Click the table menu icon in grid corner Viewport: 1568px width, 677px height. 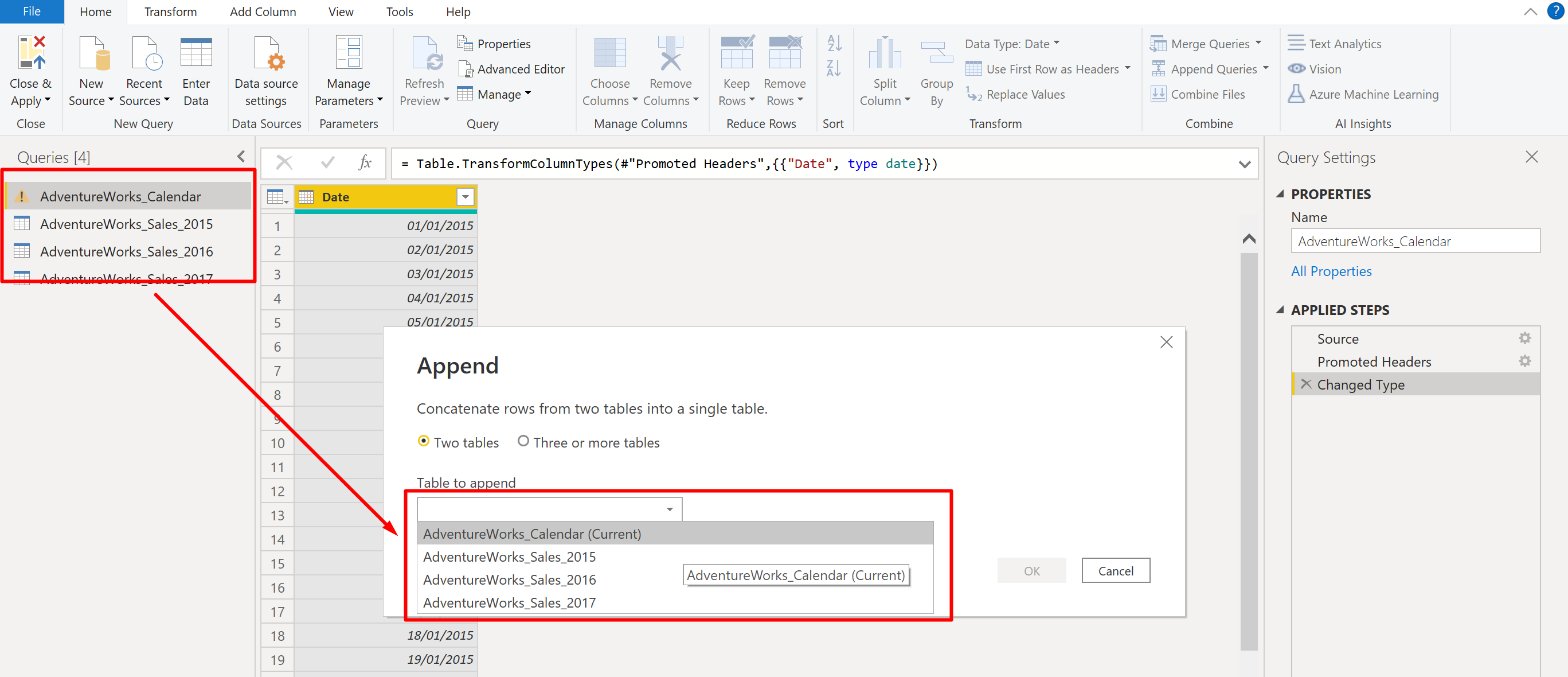pyautogui.click(x=277, y=197)
